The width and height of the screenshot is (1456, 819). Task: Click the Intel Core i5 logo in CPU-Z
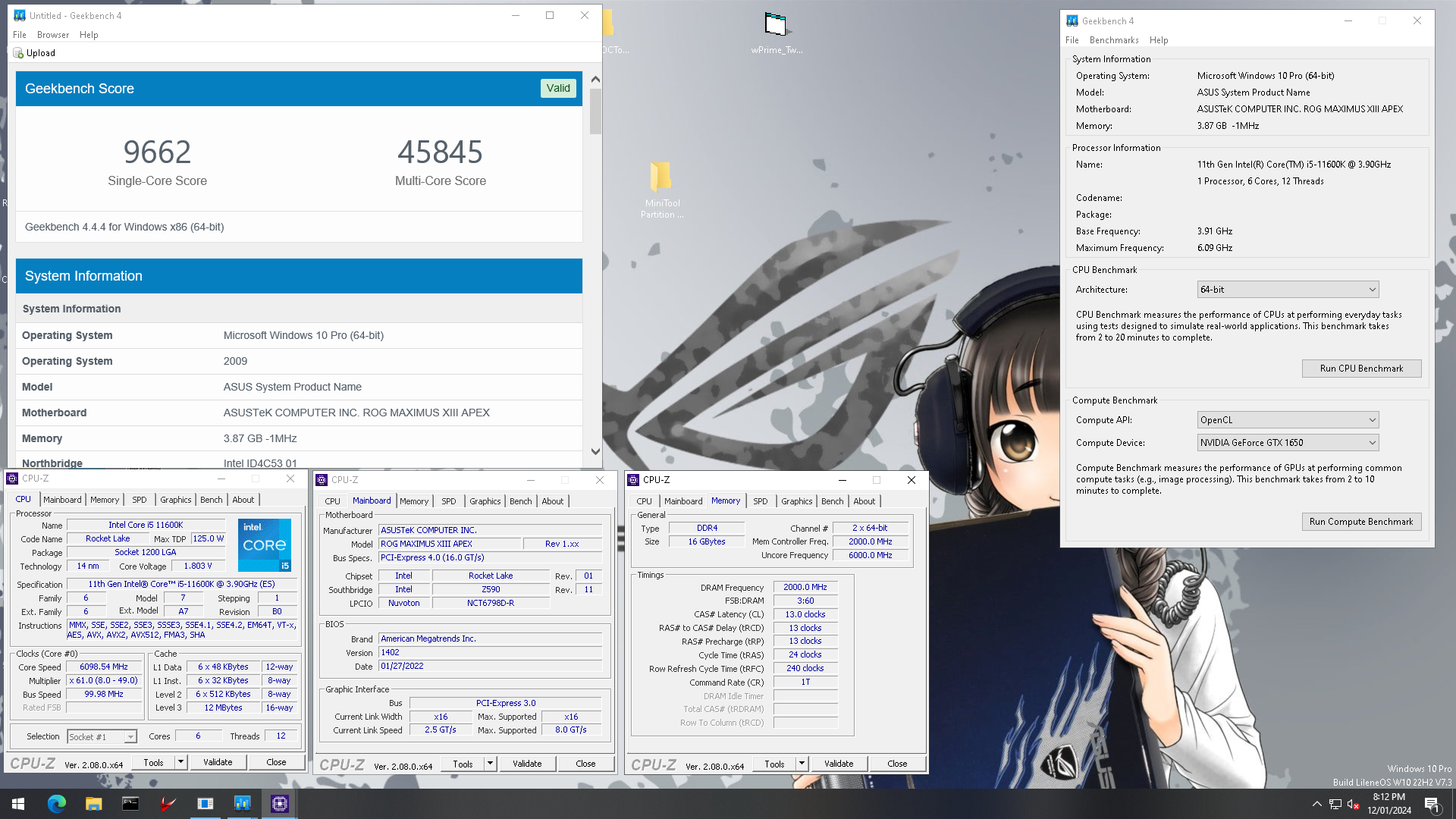(x=265, y=545)
